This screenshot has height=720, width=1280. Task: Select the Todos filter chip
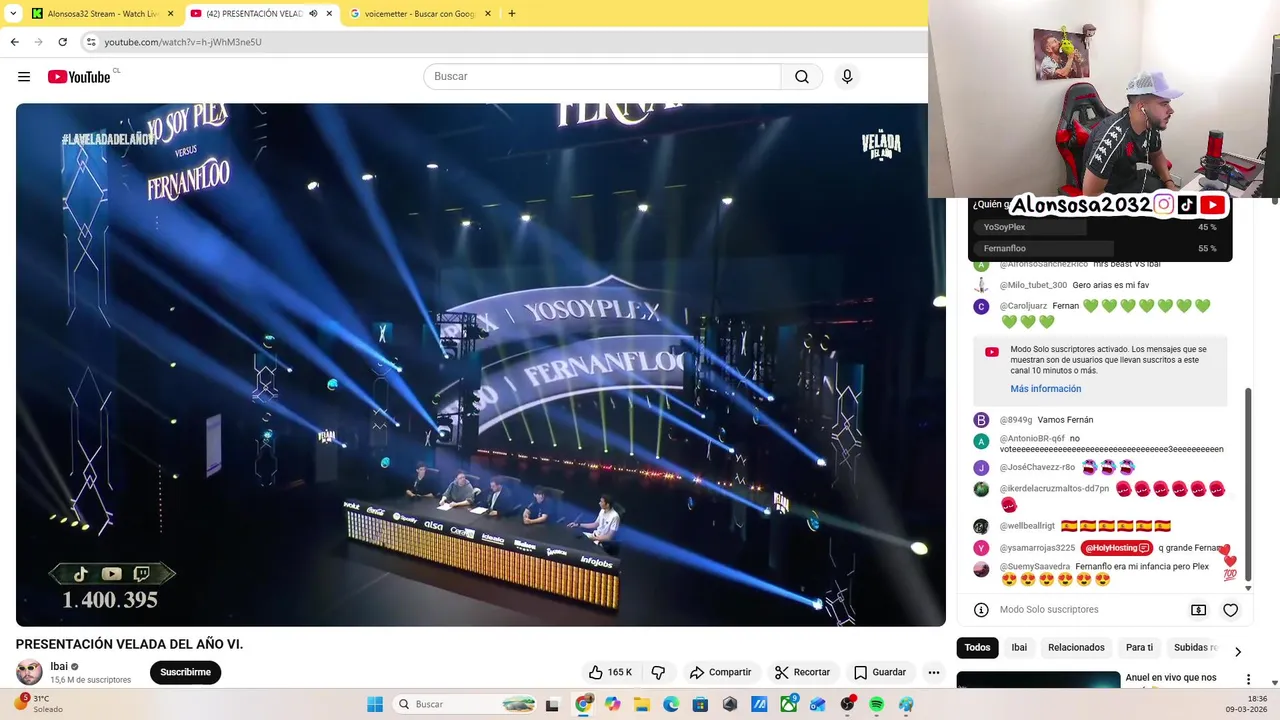pyautogui.click(x=977, y=648)
